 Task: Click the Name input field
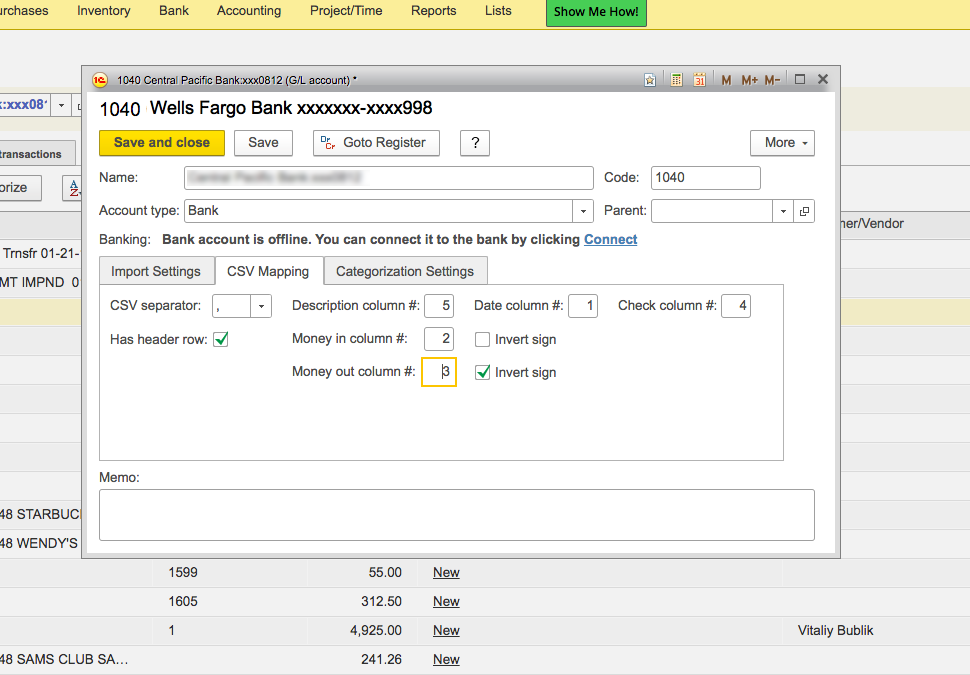click(x=388, y=178)
